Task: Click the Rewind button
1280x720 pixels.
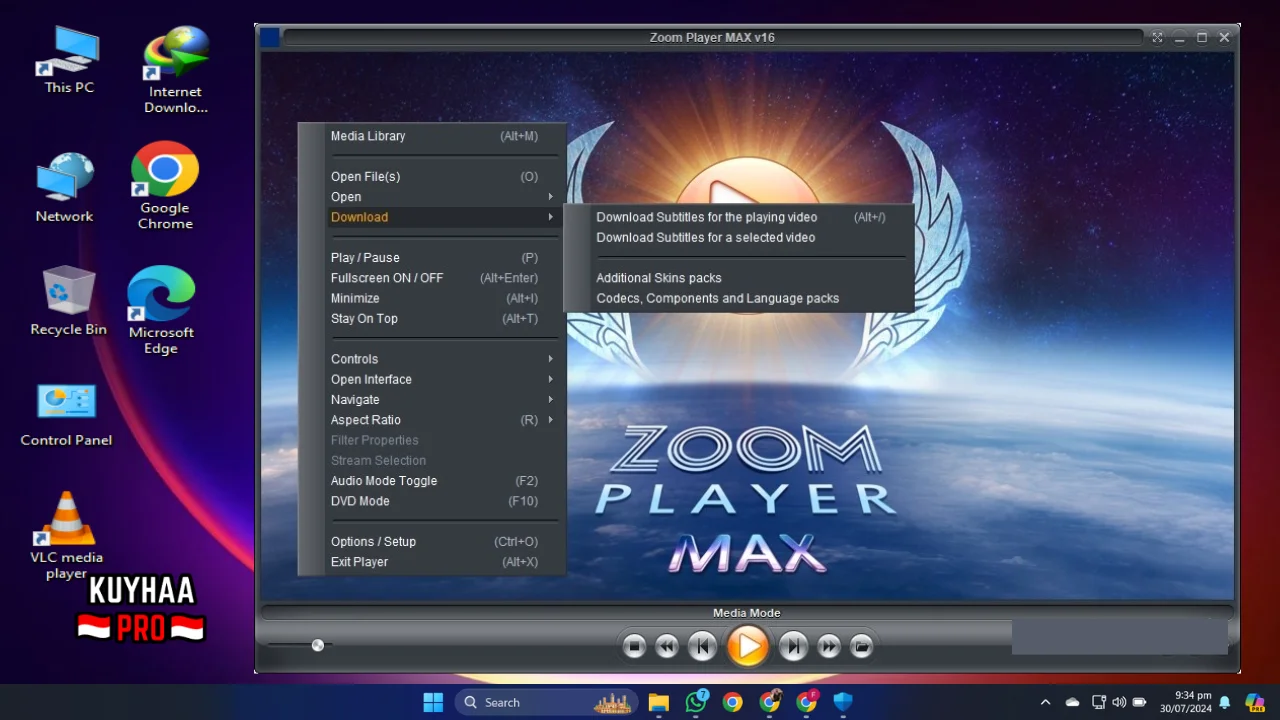Action: pos(667,647)
